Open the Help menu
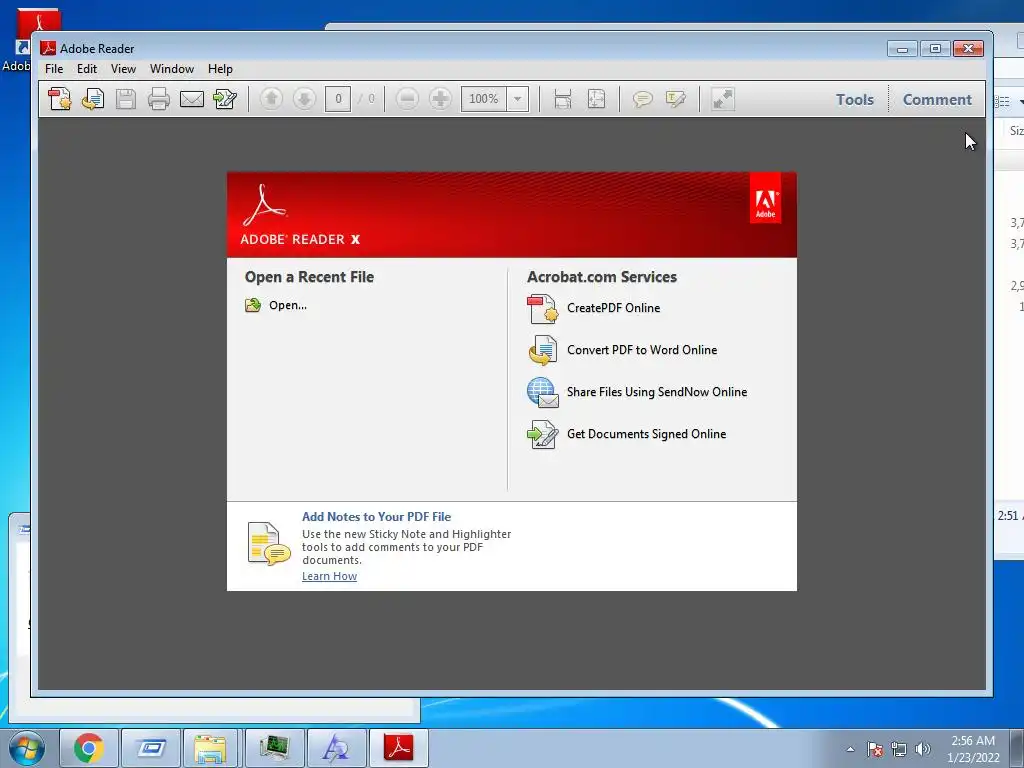Screen dimensions: 1024x768 (x=220, y=69)
